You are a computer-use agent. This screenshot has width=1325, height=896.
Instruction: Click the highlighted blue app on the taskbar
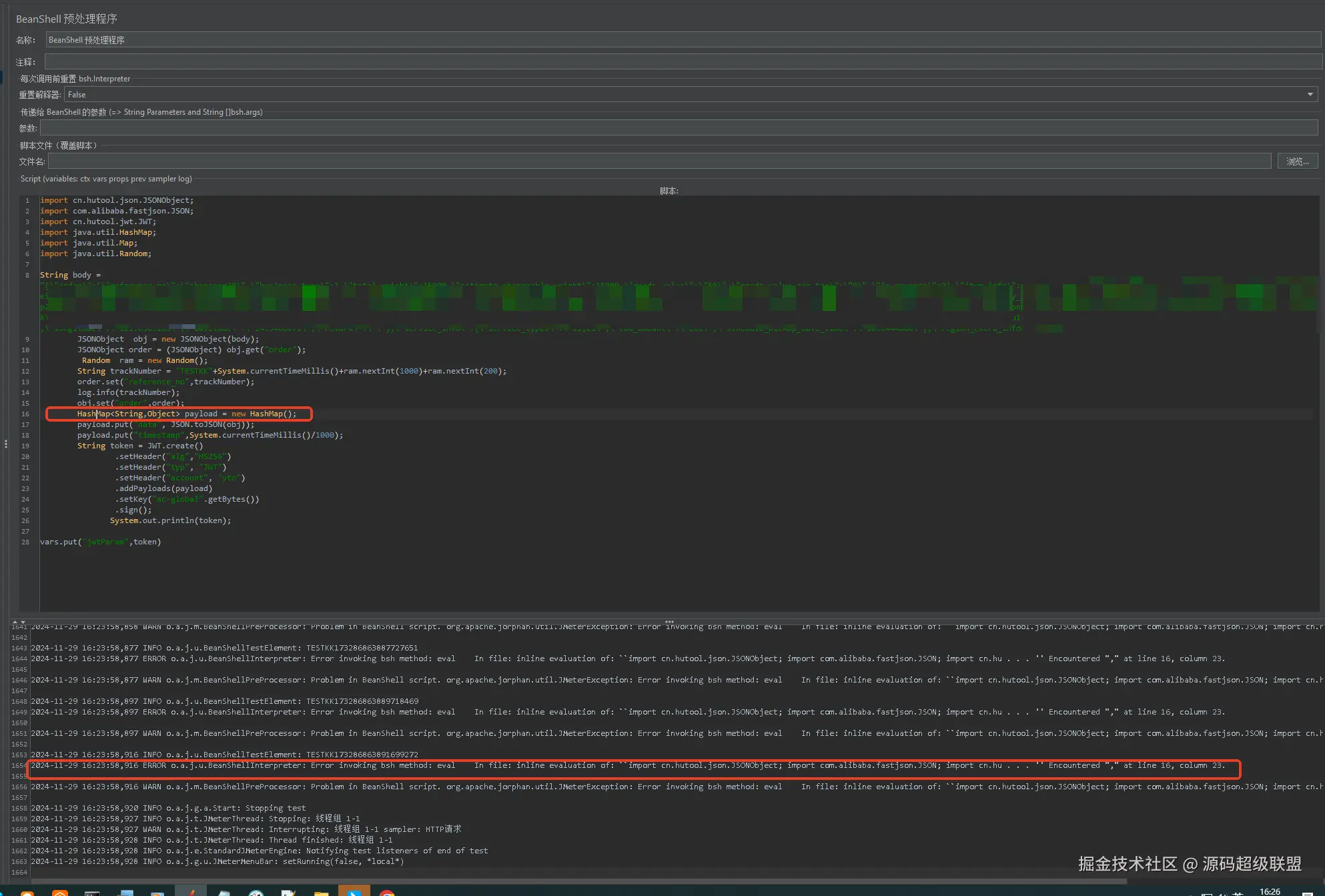click(x=354, y=892)
